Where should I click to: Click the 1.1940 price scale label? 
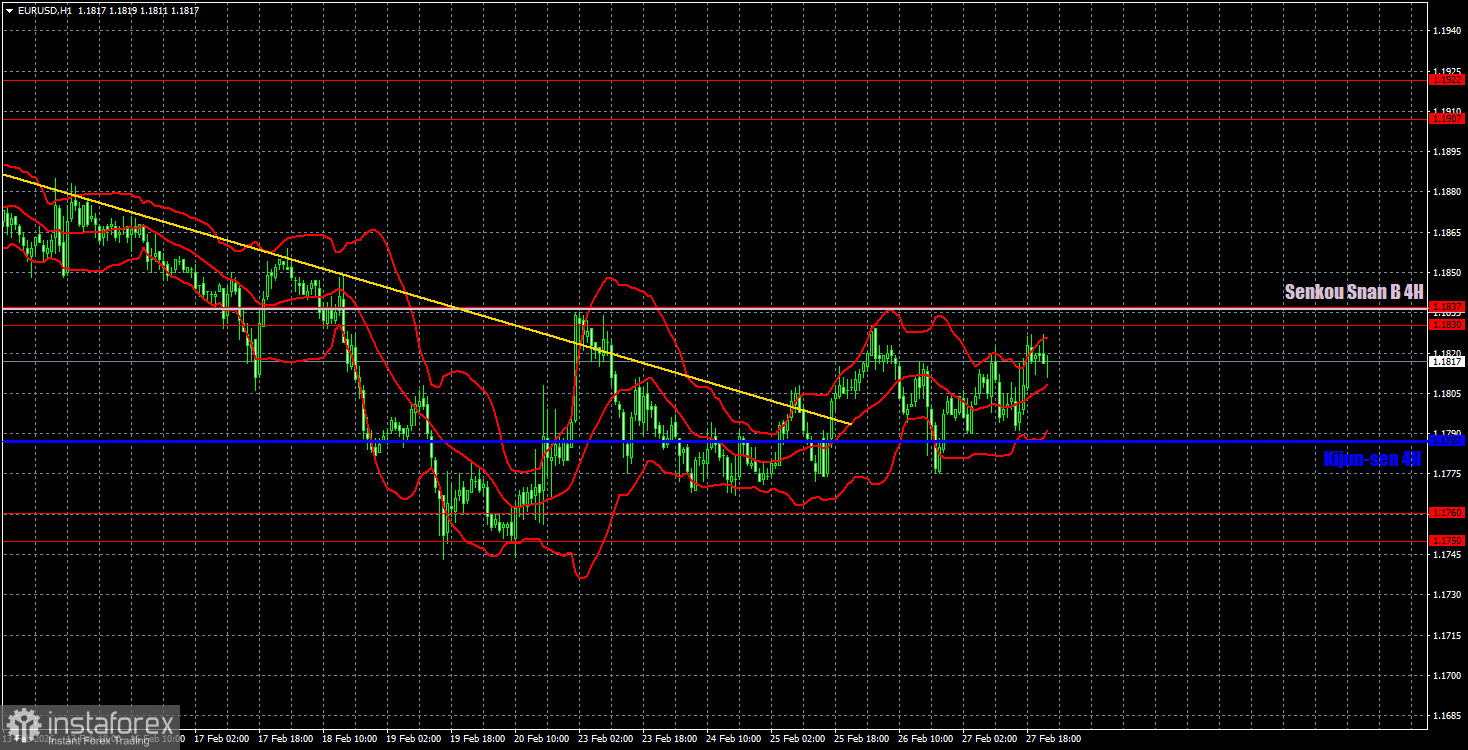[x=1448, y=31]
